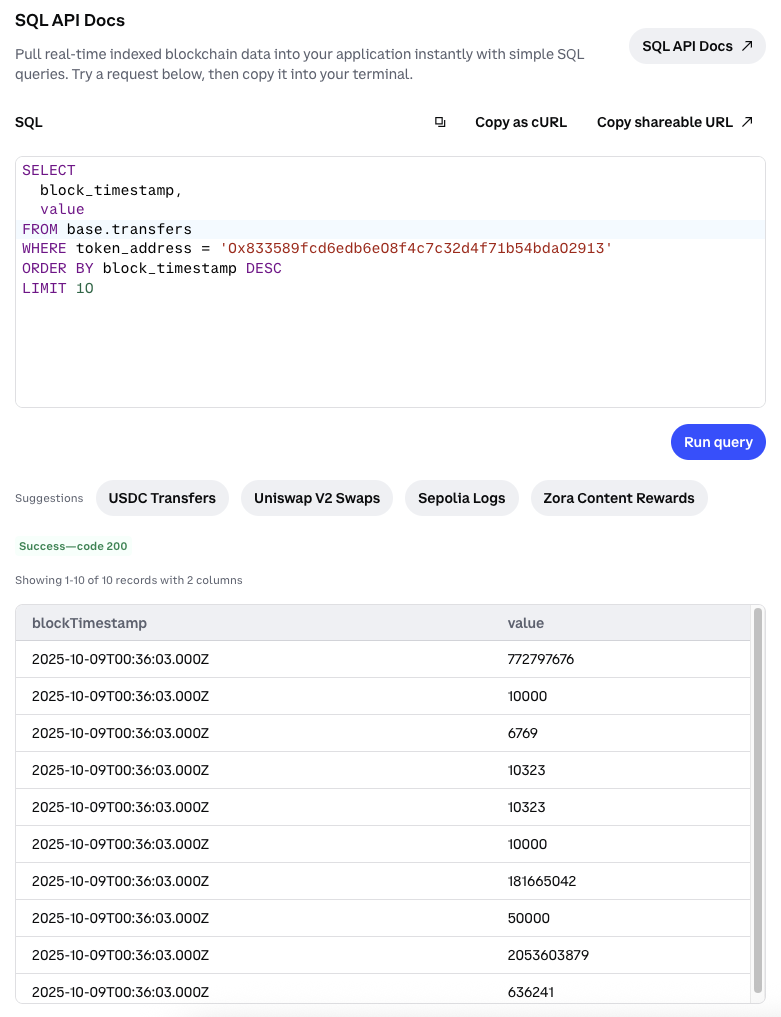This screenshot has height=1017, width=781.
Task: Click Copy as cURL
Action: click(x=521, y=122)
